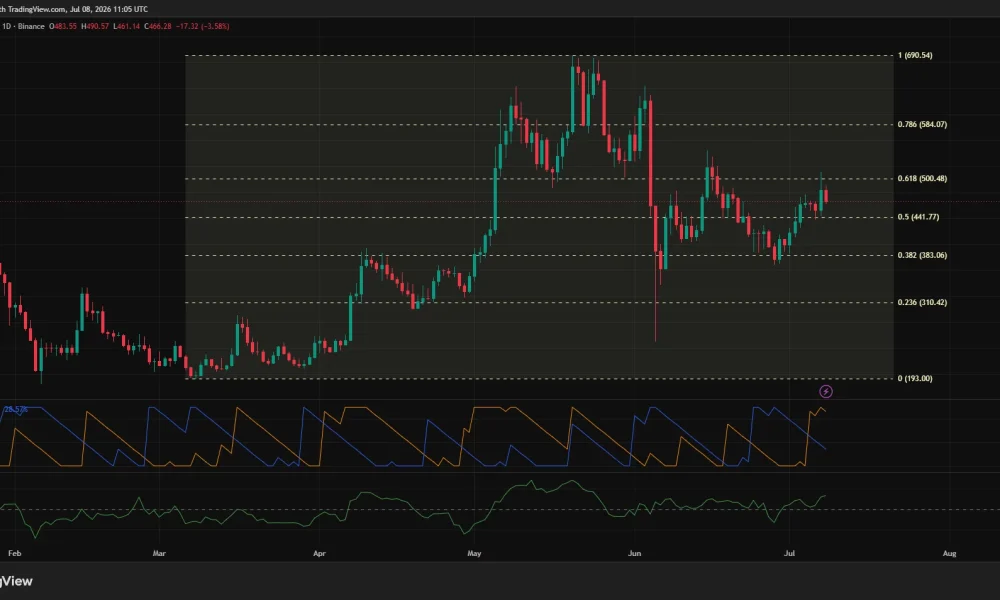Click the Aug label on time axis

[950, 553]
